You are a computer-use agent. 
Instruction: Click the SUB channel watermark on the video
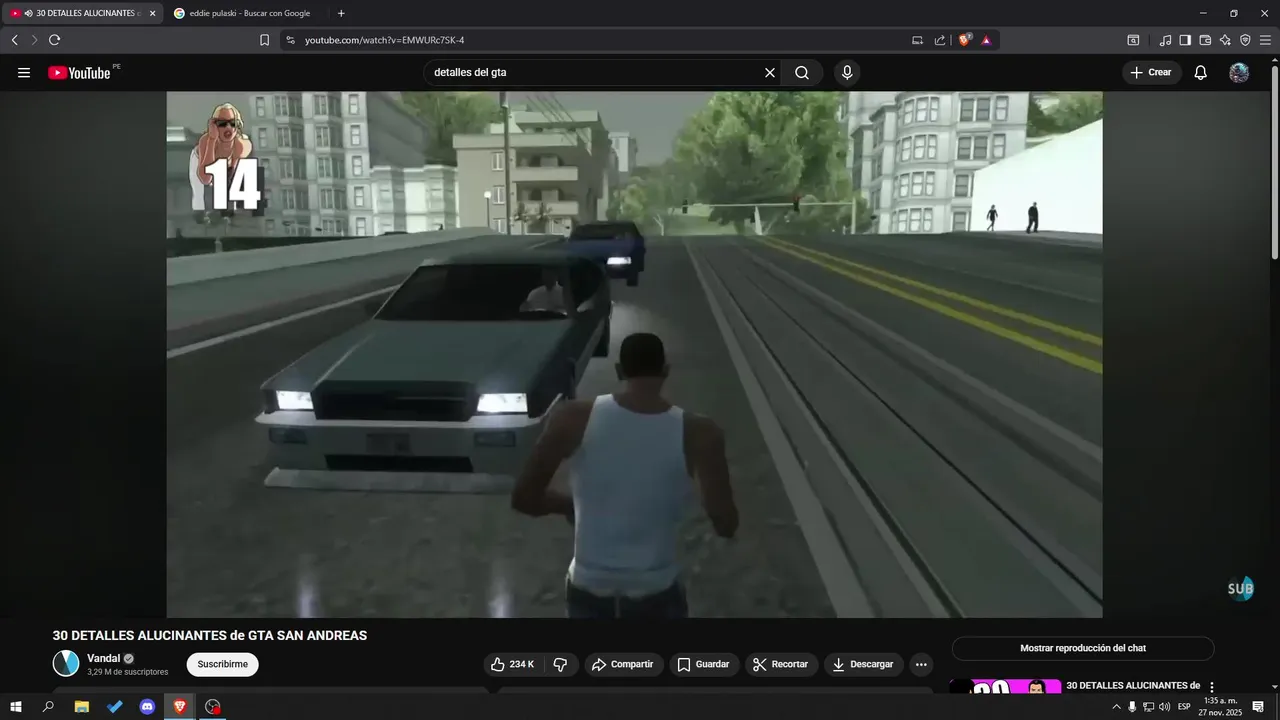point(1240,589)
